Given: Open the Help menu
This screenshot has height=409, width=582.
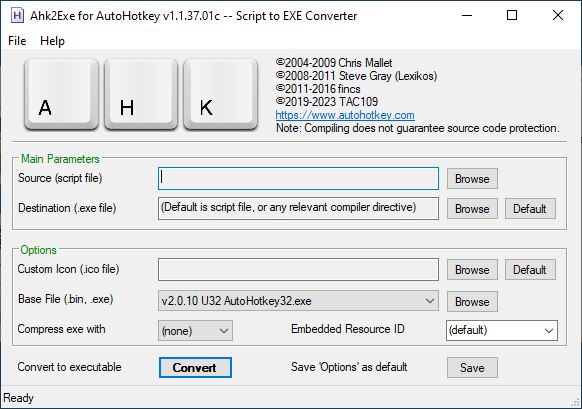Looking at the screenshot, I should tap(52, 41).
